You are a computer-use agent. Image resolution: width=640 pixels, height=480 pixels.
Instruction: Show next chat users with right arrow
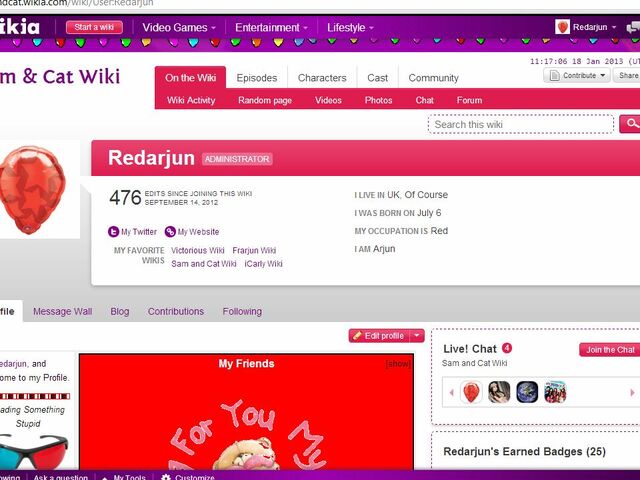click(x=632, y=393)
